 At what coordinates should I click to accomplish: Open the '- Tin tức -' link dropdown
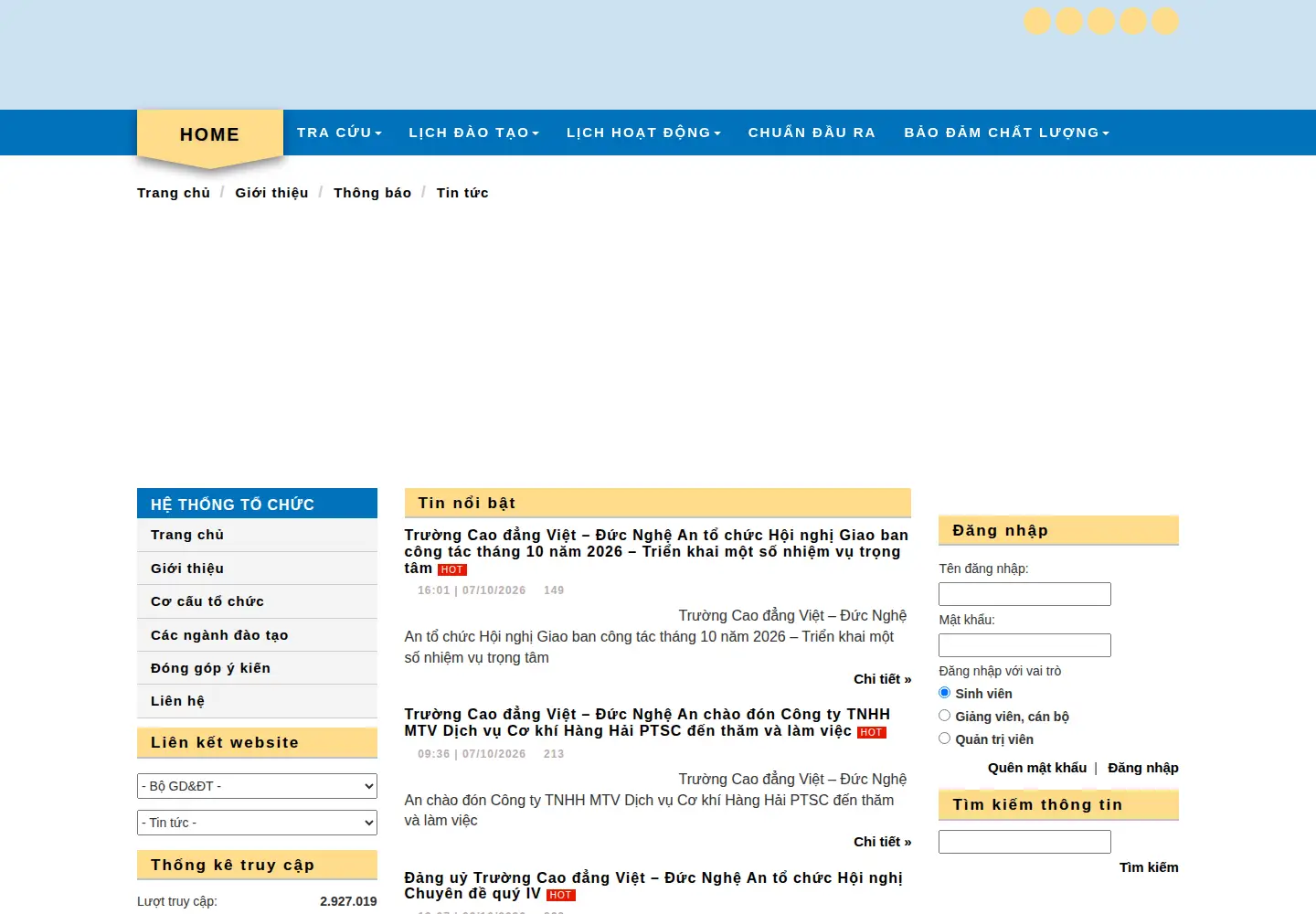pyautogui.click(x=257, y=823)
